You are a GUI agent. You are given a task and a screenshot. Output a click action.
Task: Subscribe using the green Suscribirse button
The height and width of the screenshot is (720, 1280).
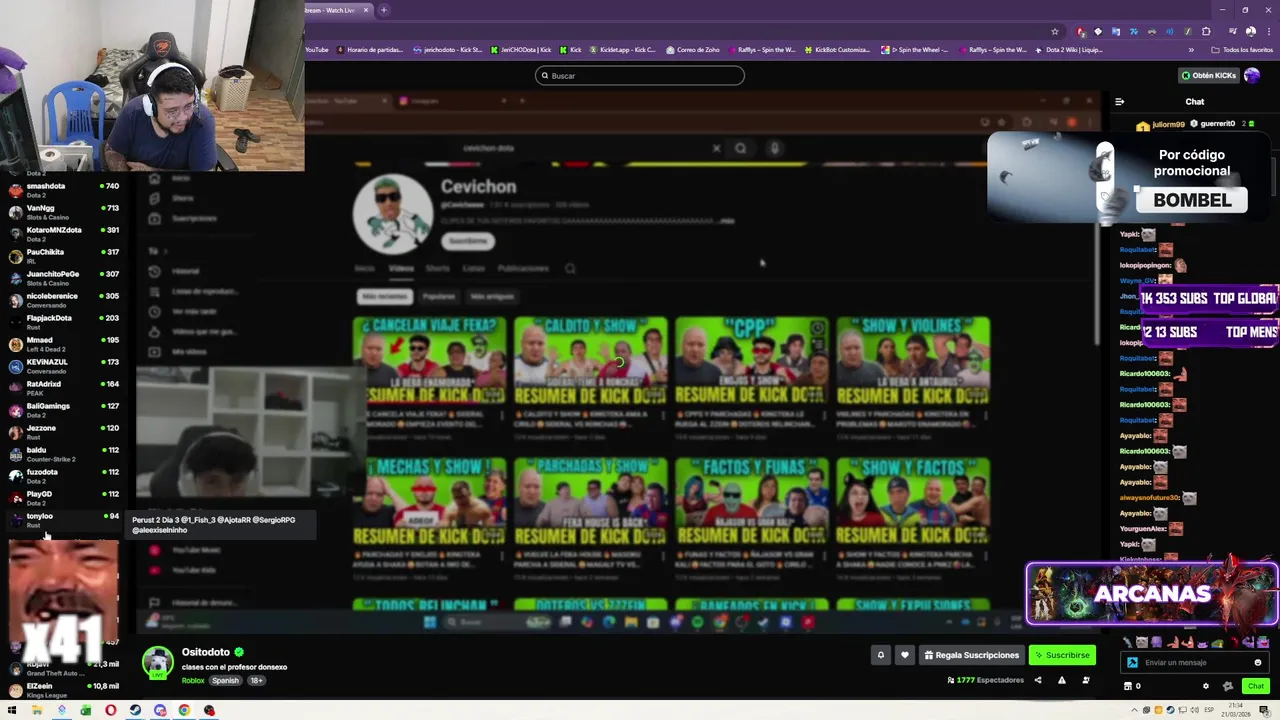pos(1062,655)
